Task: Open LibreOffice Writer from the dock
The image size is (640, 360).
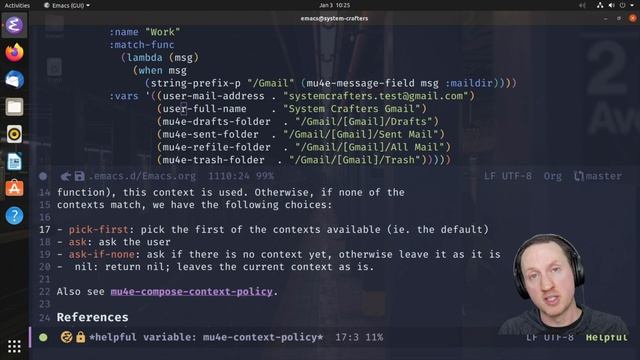Action: [14, 161]
